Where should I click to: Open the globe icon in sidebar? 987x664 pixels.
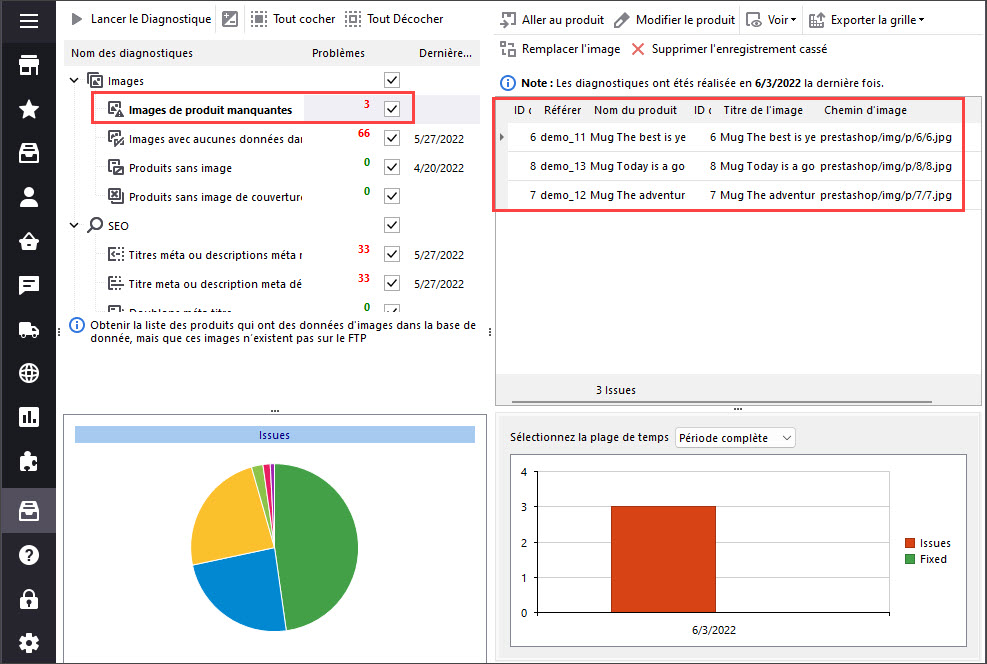28,373
